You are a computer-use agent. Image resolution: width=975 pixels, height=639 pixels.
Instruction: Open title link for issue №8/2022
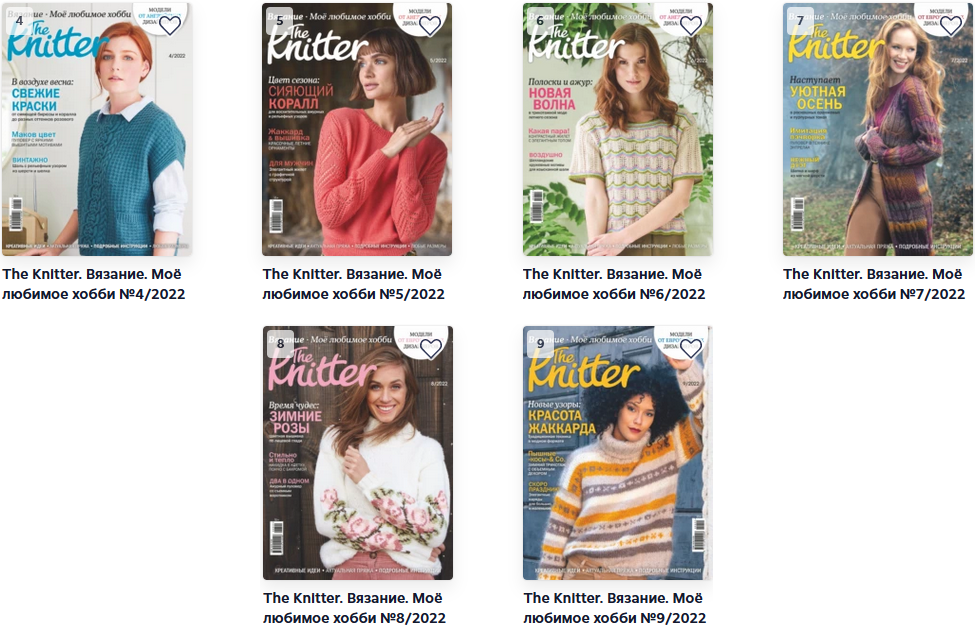coord(354,608)
